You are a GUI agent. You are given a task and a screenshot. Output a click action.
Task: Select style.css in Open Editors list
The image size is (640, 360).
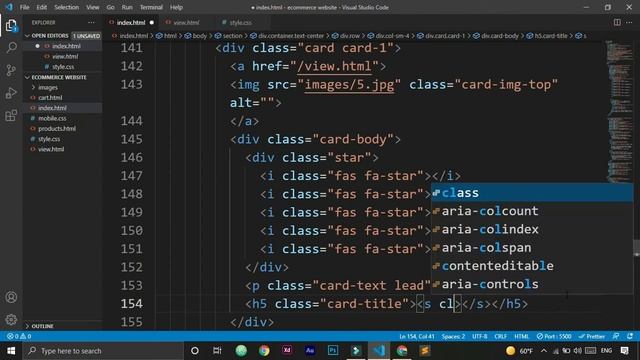pos(63,67)
